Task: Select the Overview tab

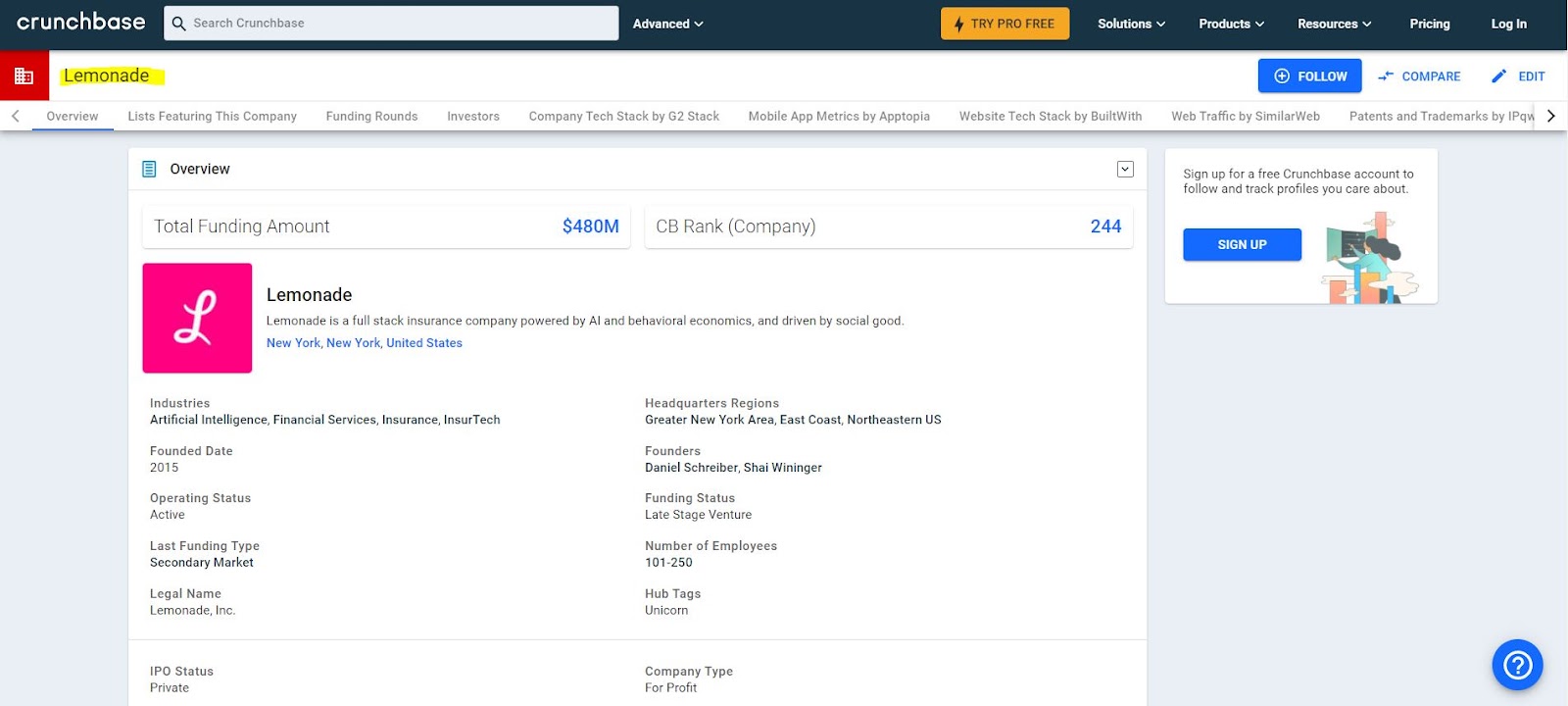Action: coord(73,116)
